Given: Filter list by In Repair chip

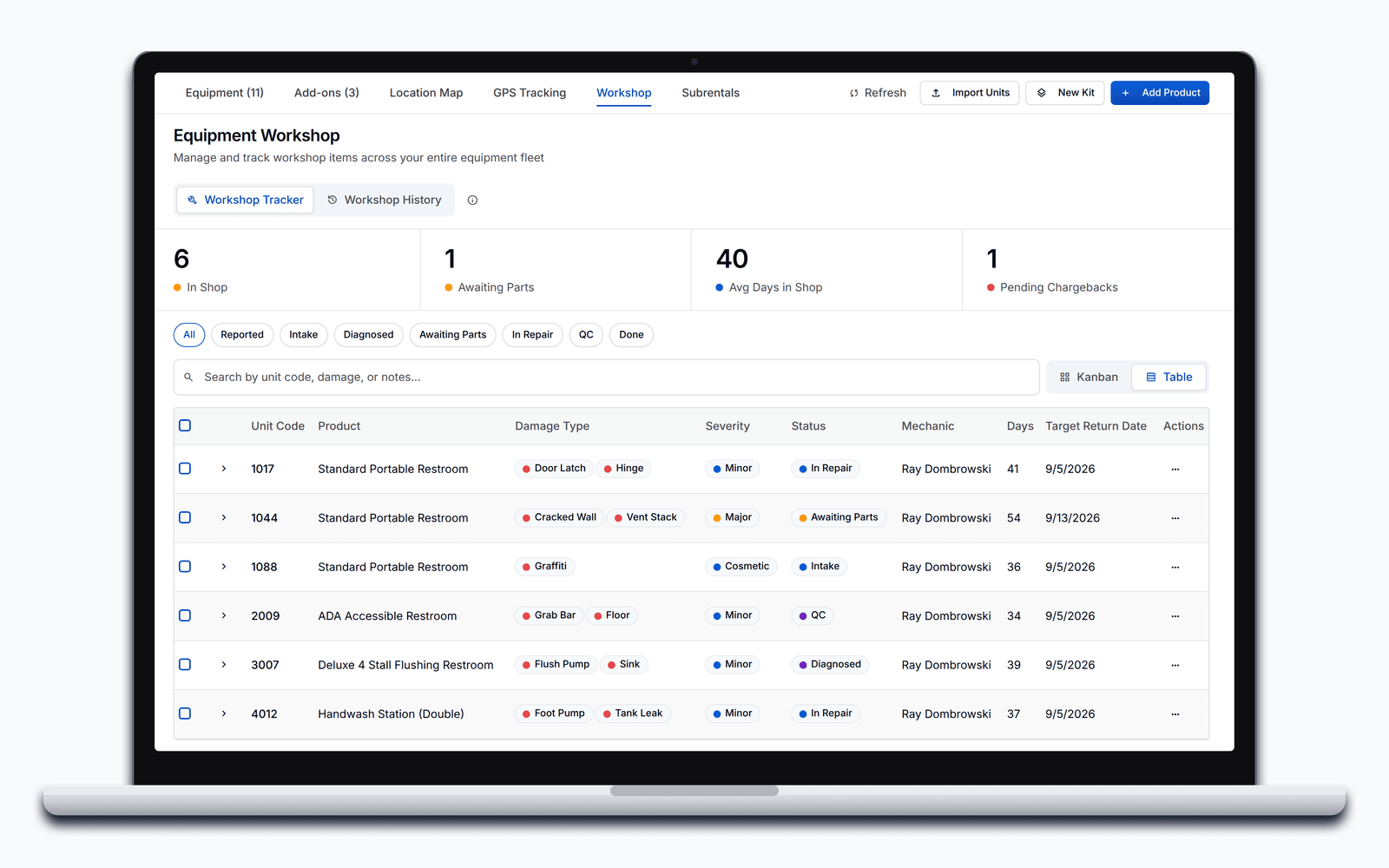Looking at the screenshot, I should 532,335.
